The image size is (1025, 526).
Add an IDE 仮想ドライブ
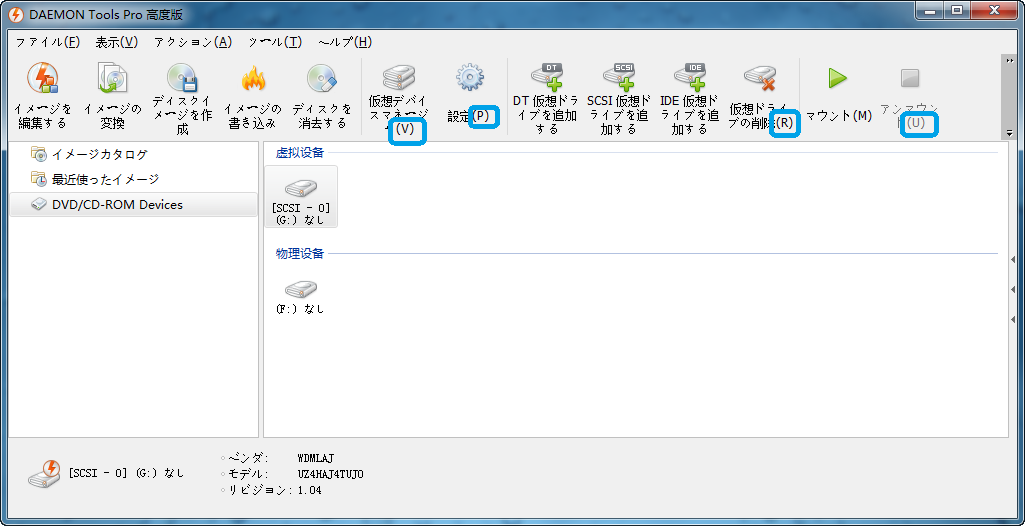[x=689, y=78]
